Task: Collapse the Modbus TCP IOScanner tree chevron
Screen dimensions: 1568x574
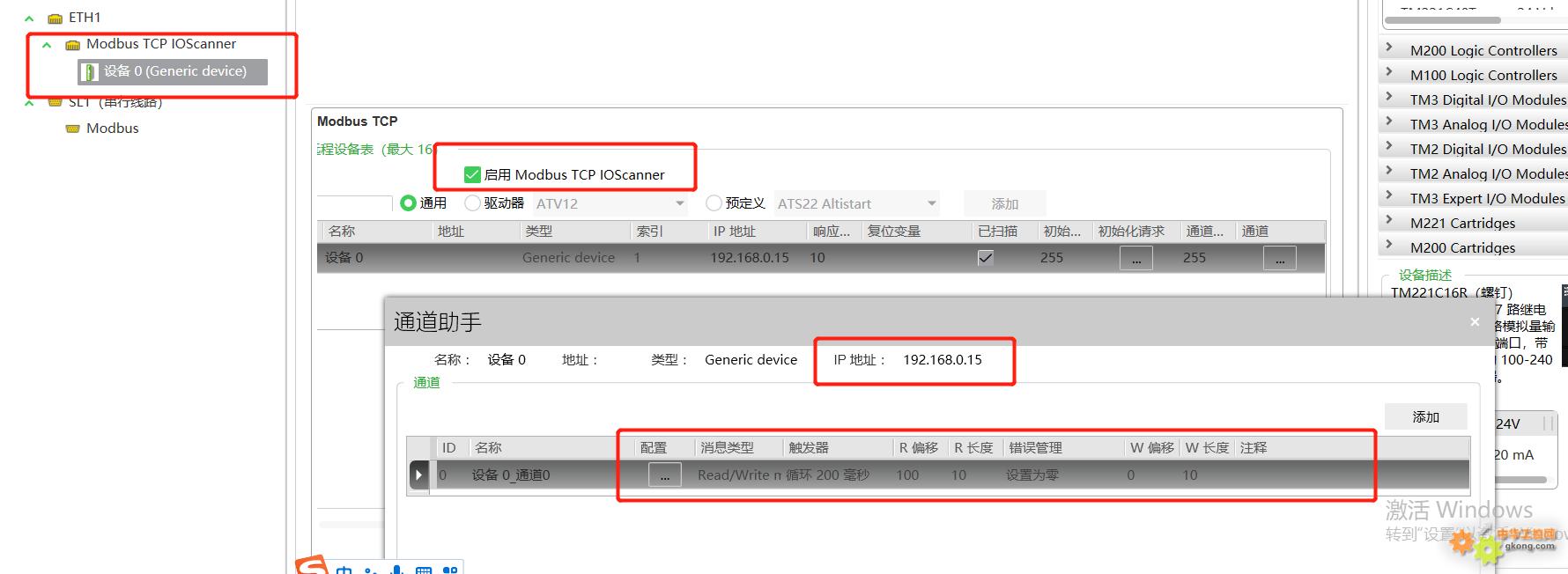Action: (47, 44)
